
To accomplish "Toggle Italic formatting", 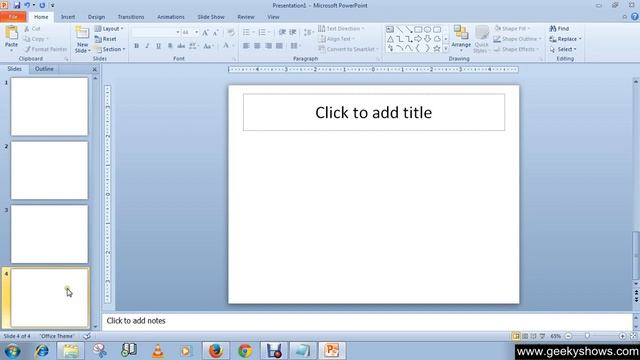I will [147, 46].
